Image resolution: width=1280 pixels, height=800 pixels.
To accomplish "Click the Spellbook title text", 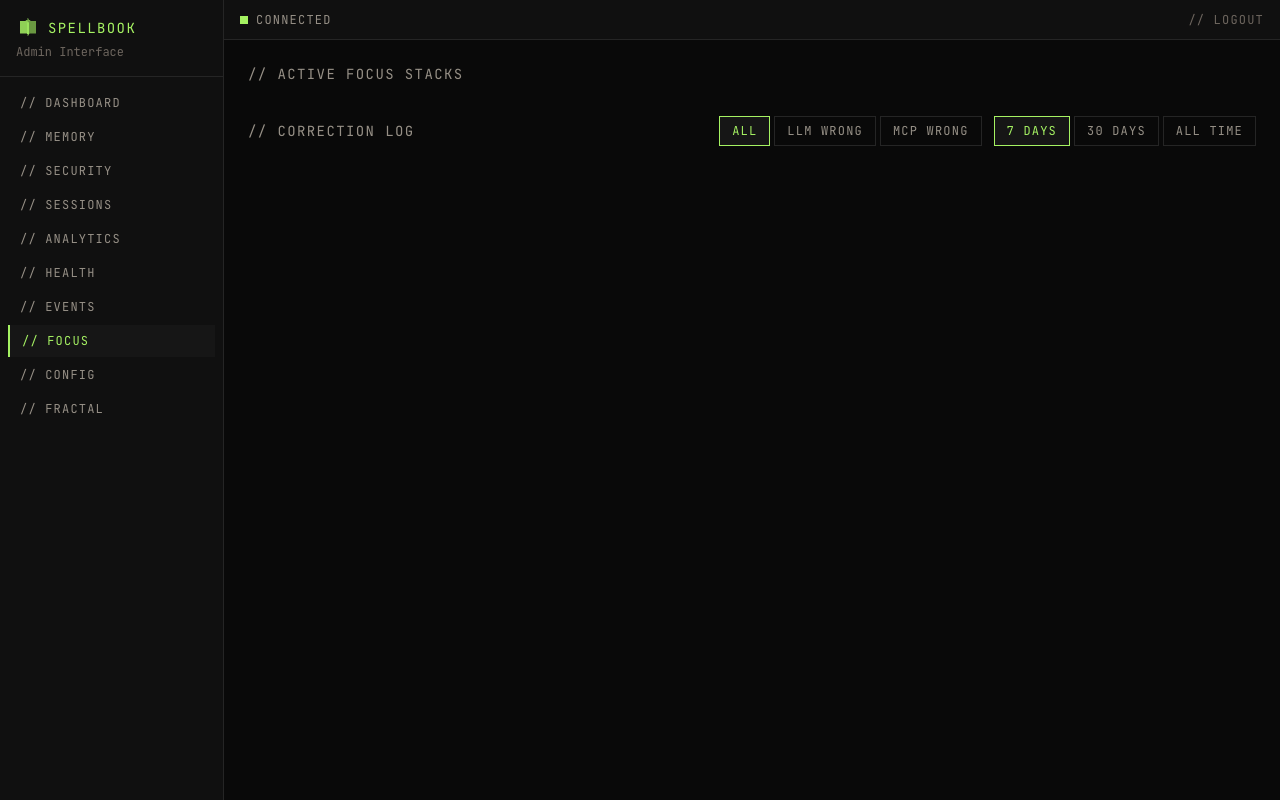I will click(92, 29).
